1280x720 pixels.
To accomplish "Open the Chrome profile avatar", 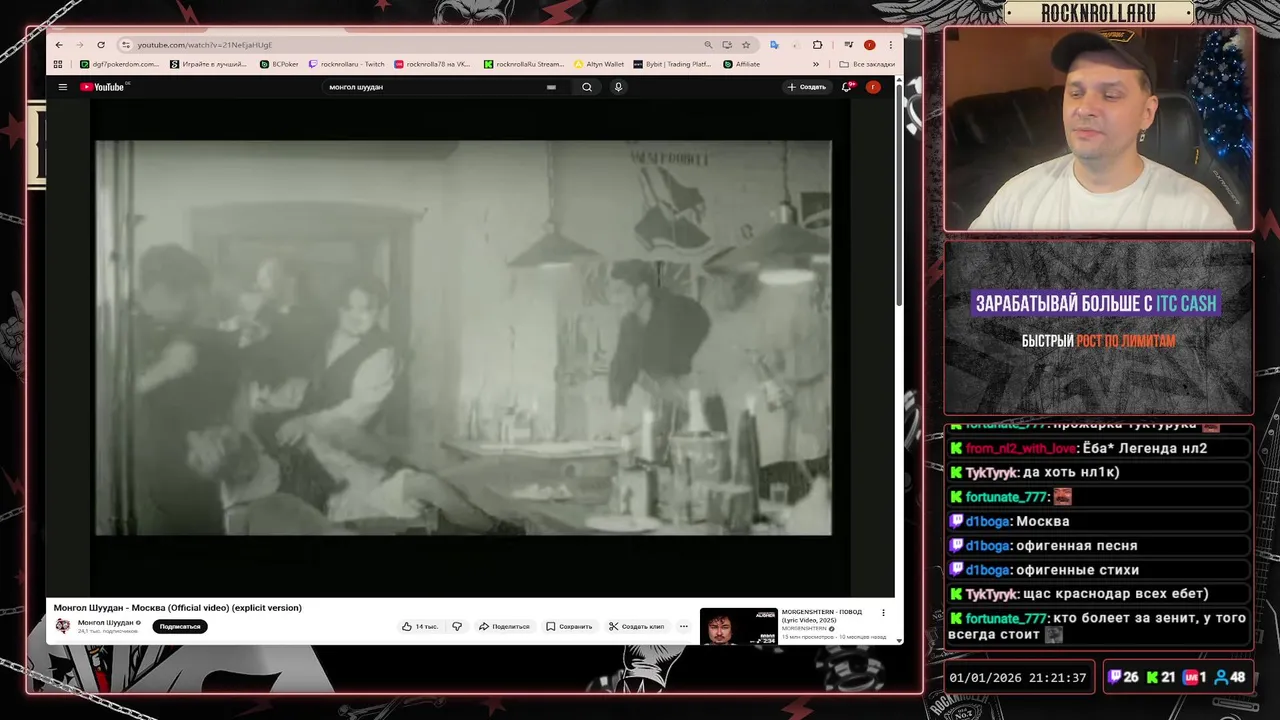I will 869,45.
